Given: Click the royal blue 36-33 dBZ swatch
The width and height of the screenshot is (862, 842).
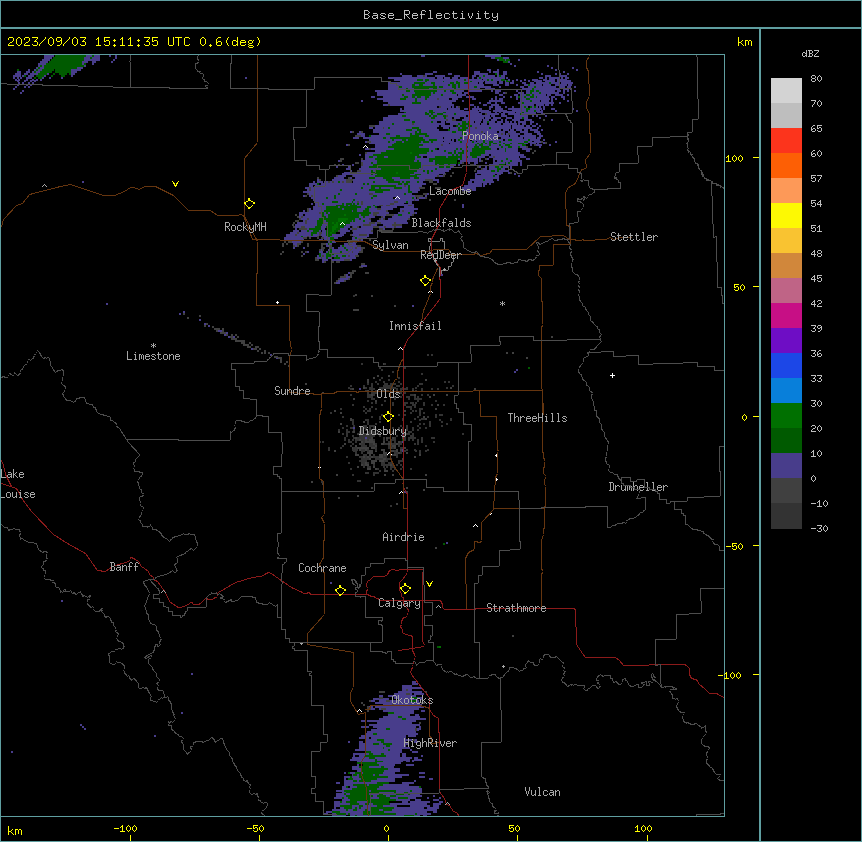Looking at the screenshot, I should click(786, 365).
